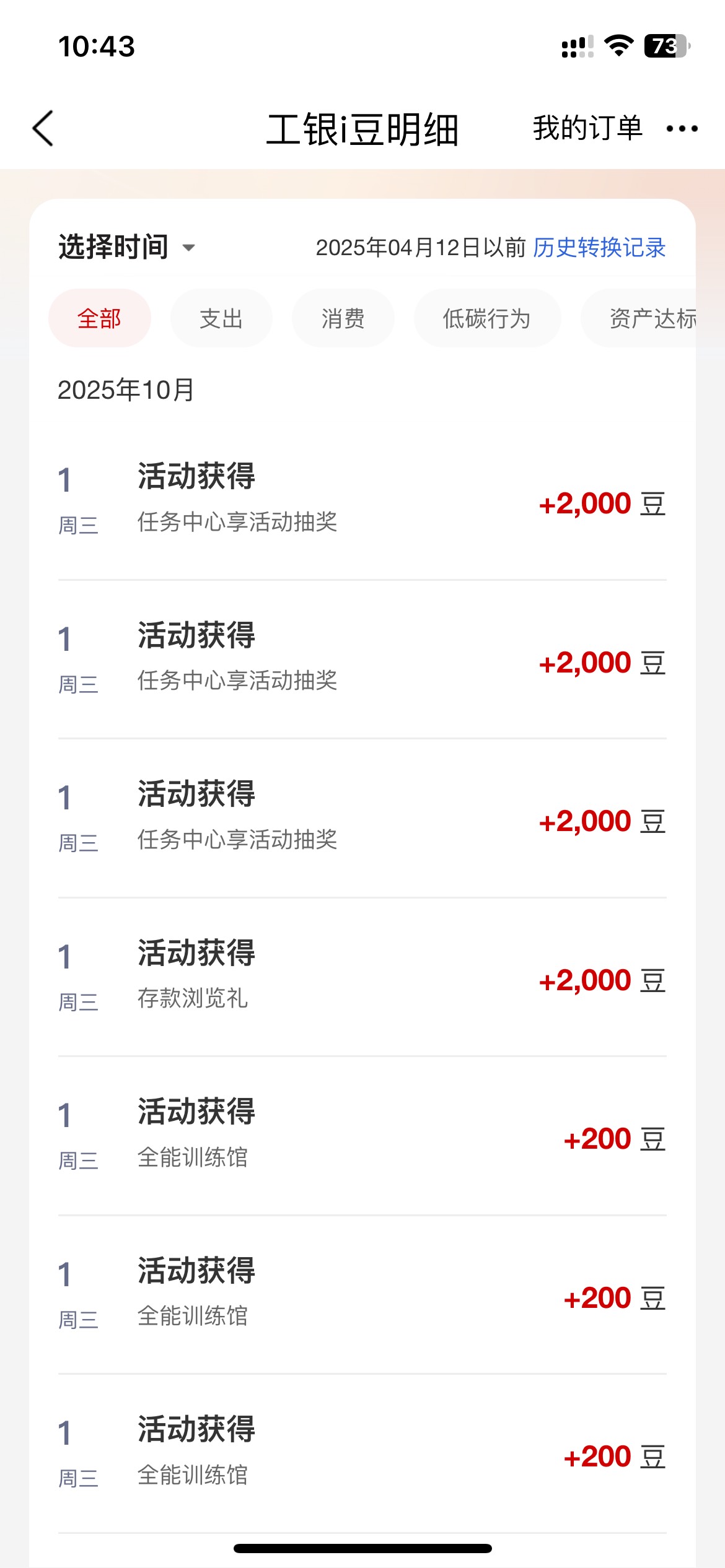Tap the battery status icon
The width and height of the screenshot is (725, 1568).
667,46
